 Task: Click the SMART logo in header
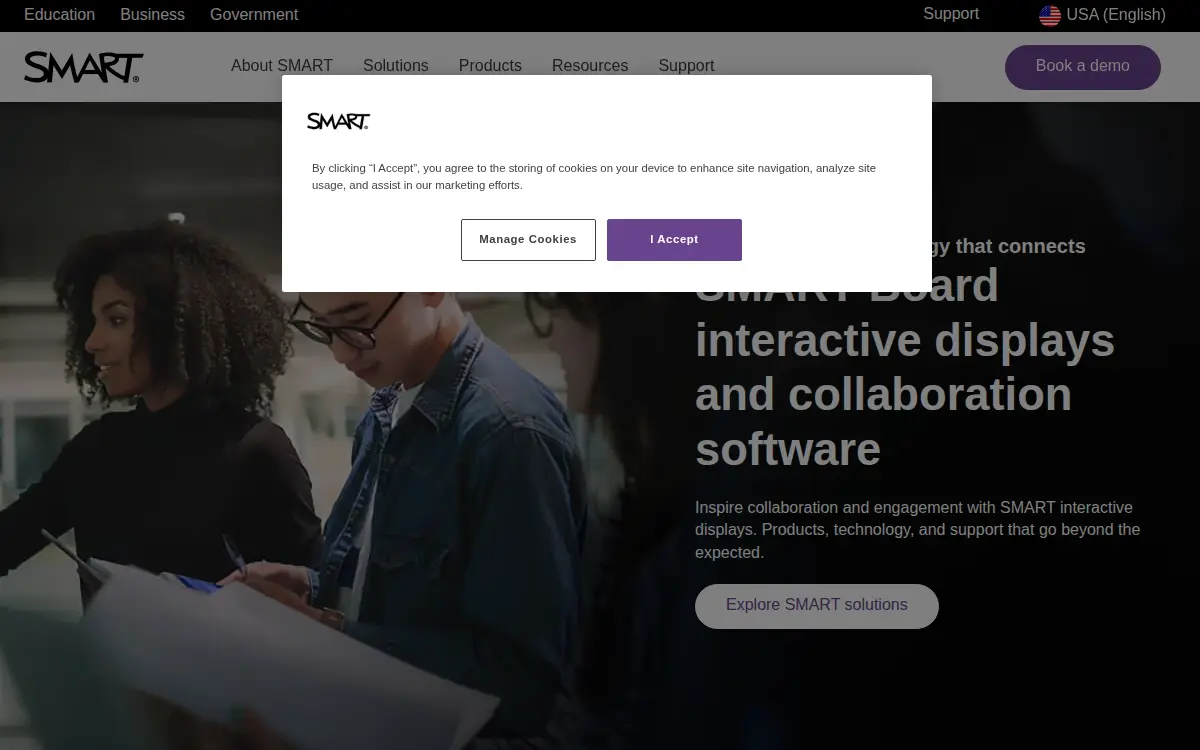84,67
